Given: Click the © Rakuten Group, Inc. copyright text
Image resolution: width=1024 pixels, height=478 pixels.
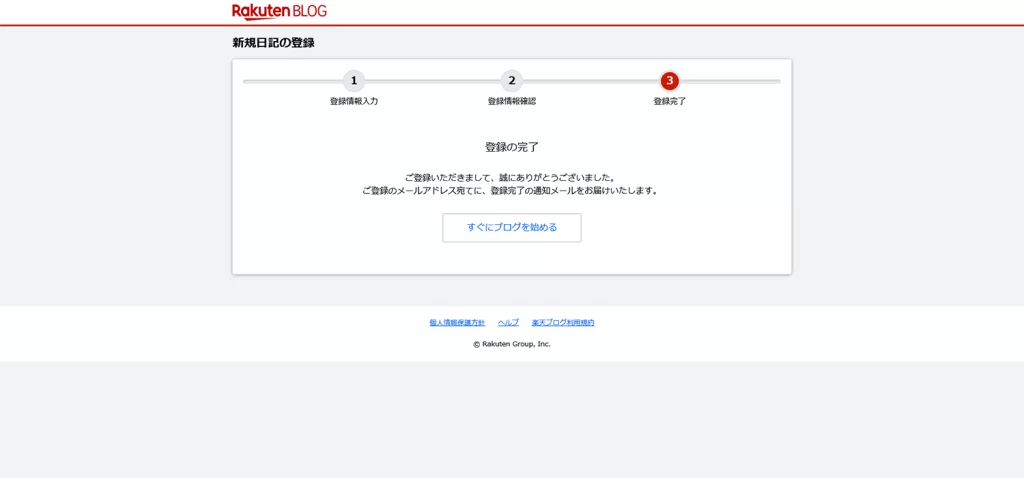Looking at the screenshot, I should coord(511,344).
